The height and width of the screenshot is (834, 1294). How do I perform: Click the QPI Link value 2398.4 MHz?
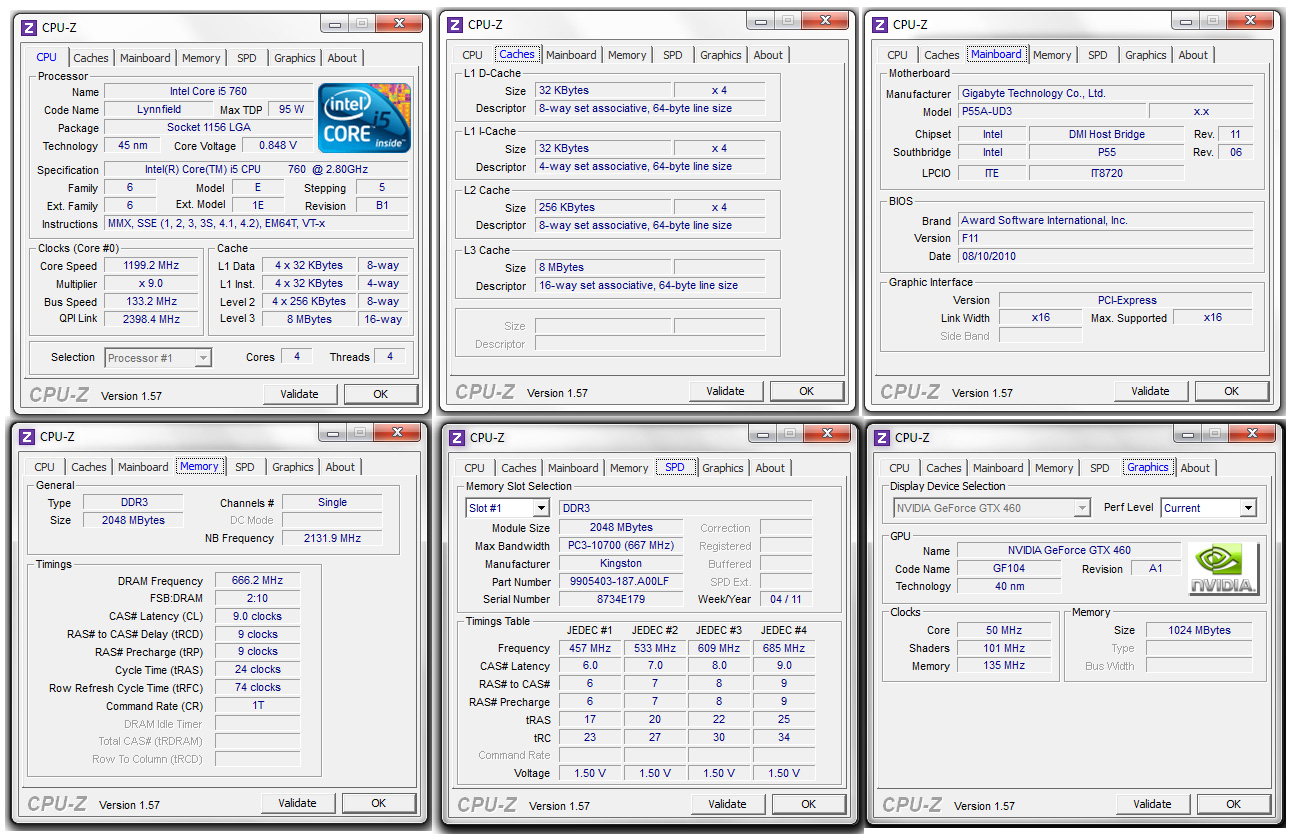(x=153, y=319)
